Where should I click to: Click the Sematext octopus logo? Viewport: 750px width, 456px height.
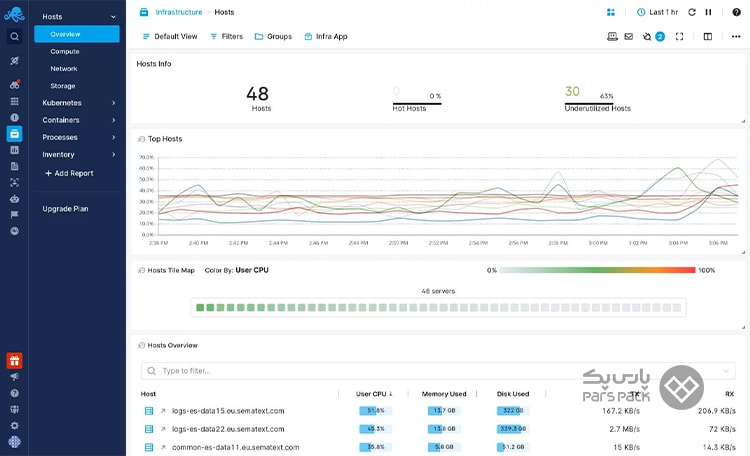[14, 14]
